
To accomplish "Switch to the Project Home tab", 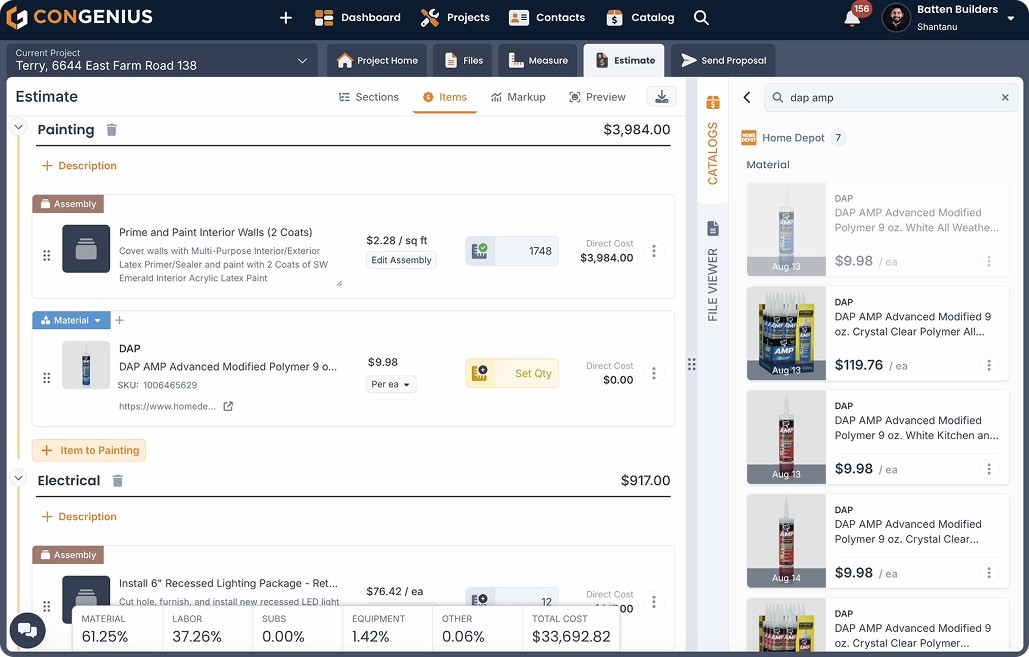I will [x=377, y=60].
